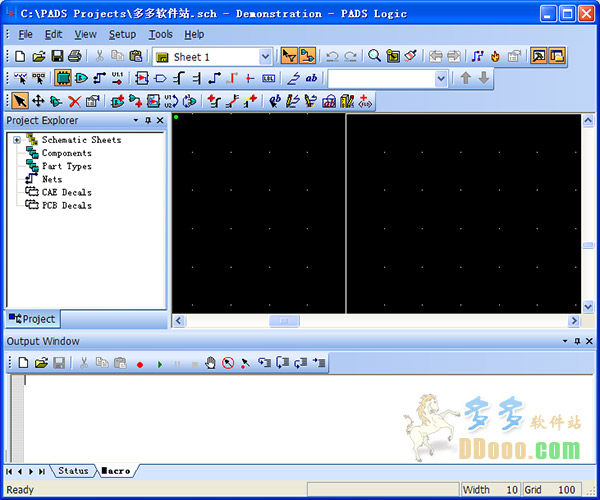Click the hand icon in Output toolbar
600x500 pixels.
tap(210, 363)
